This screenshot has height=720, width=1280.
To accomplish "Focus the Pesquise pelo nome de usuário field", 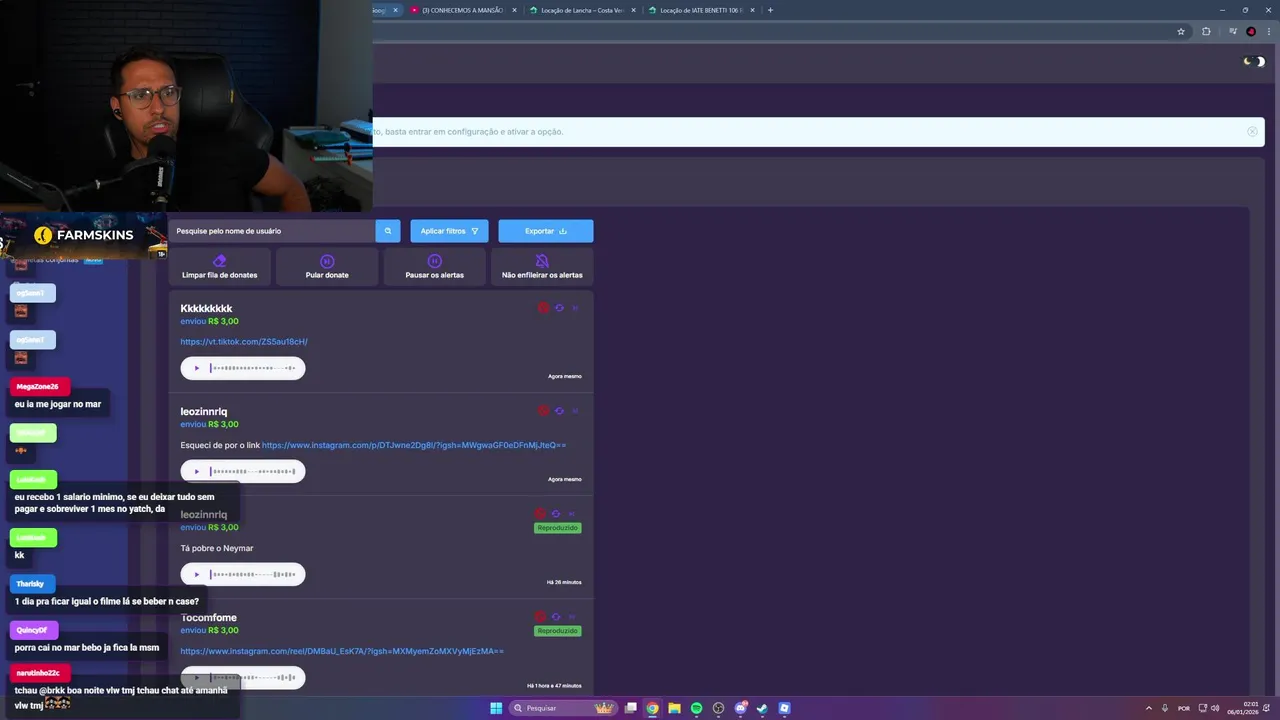I will pyautogui.click(x=272, y=231).
